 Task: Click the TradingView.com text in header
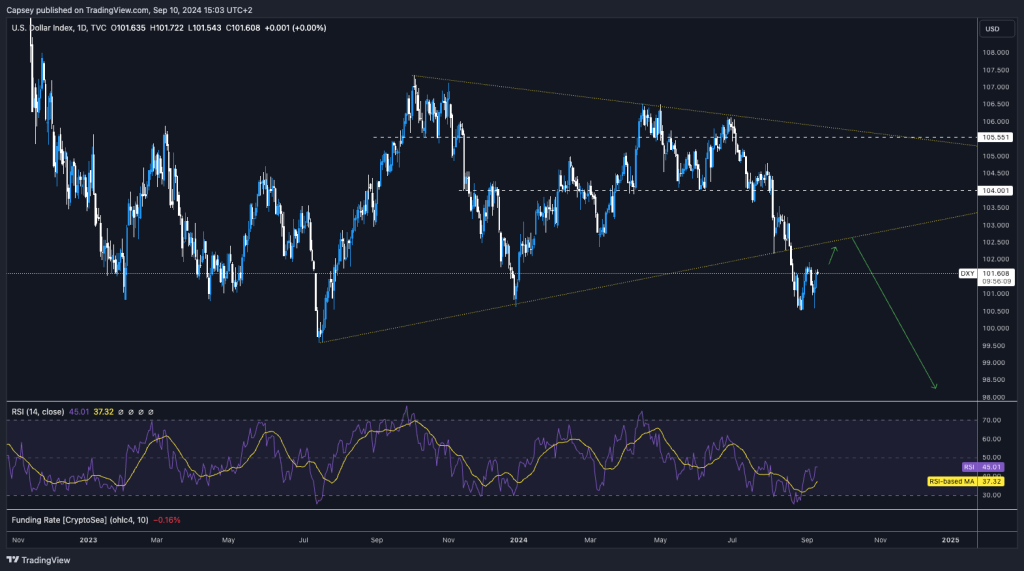[112, 9]
